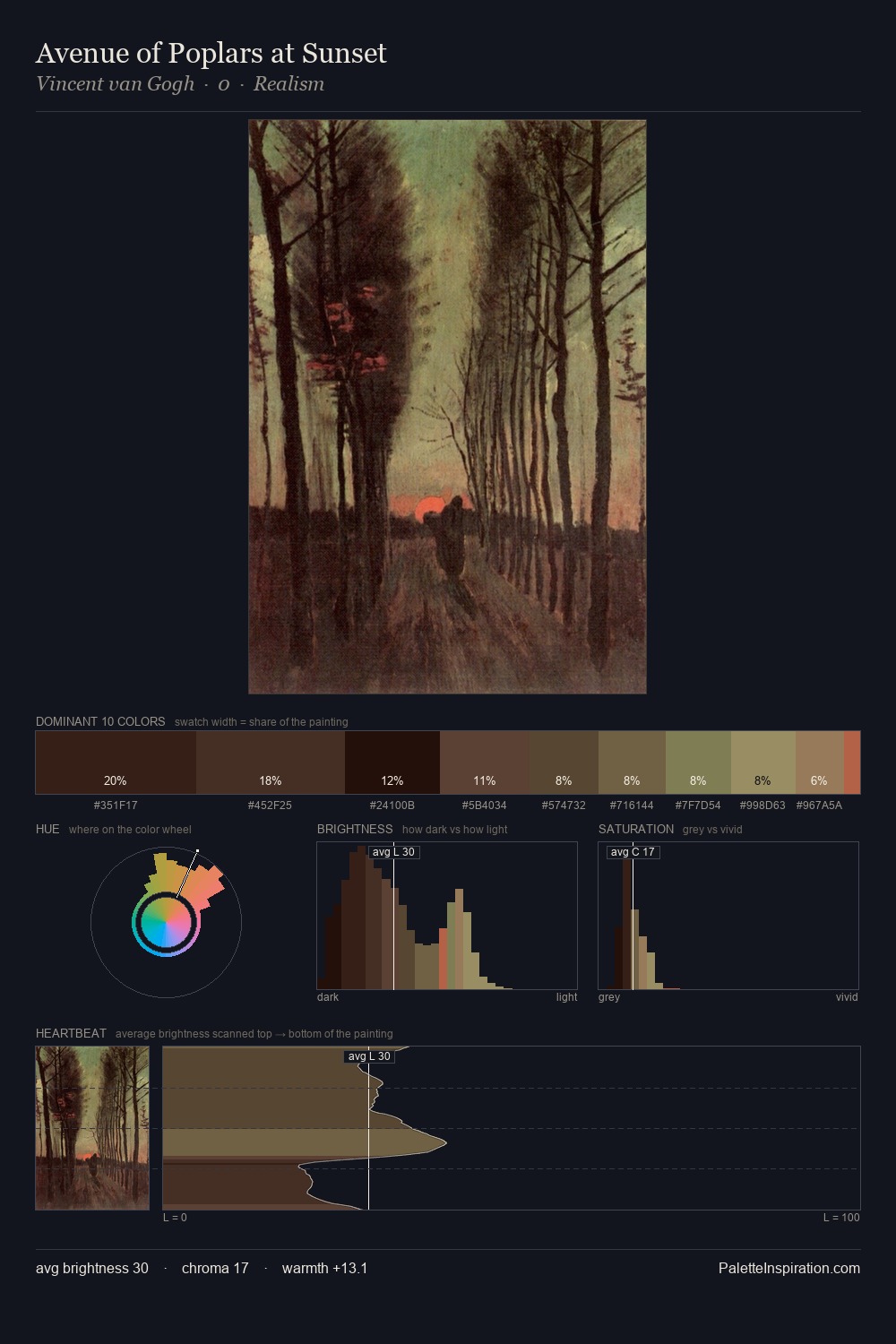
Task: Select the #24100B swatch showing 12%
Action: tap(392, 762)
